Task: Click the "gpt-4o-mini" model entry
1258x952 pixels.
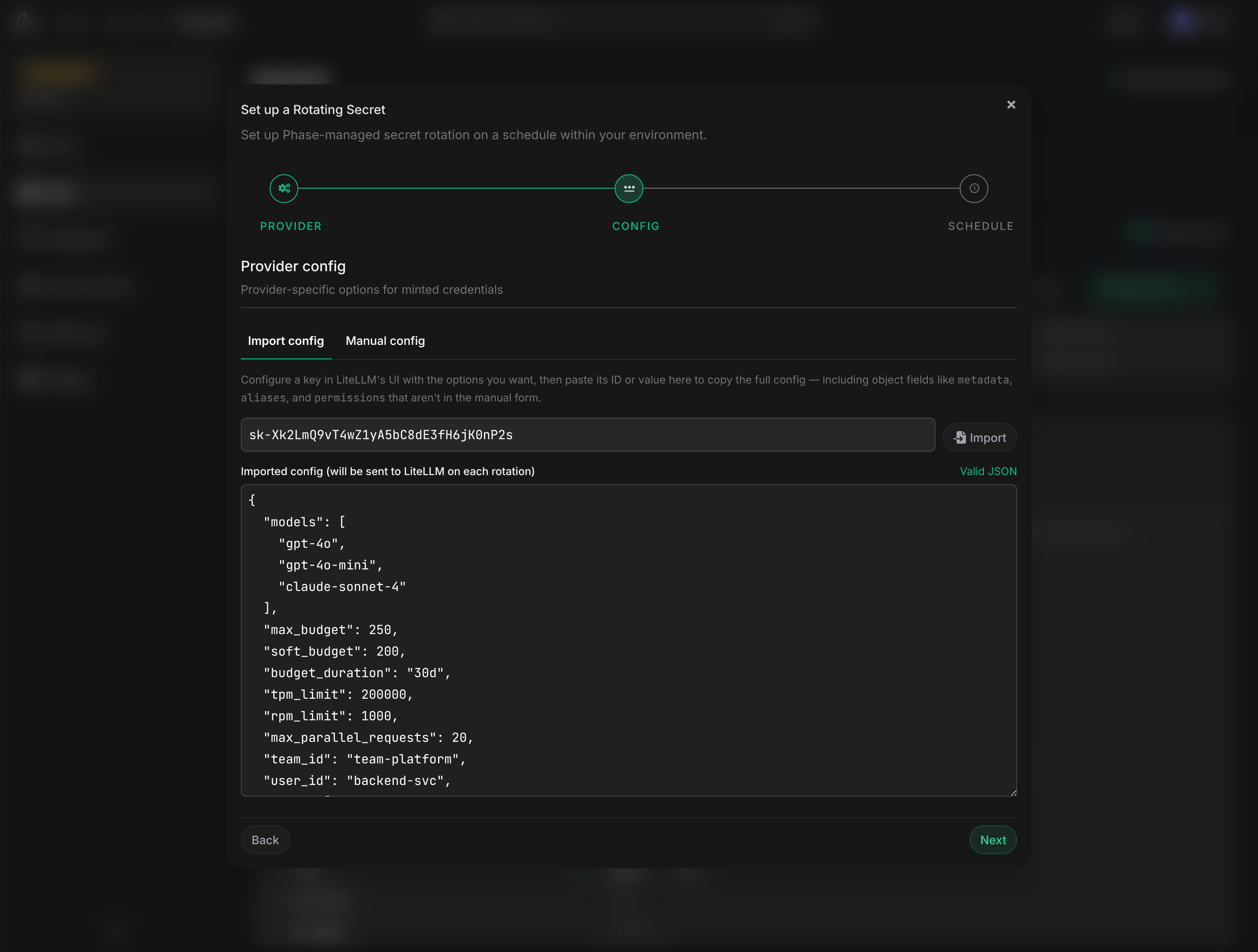Action: pos(330,565)
